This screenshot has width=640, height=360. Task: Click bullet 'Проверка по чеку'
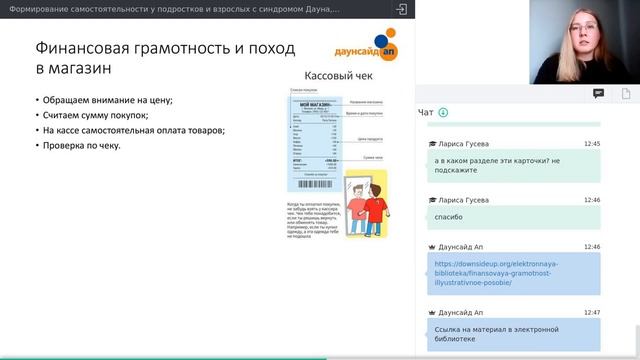tap(82, 146)
